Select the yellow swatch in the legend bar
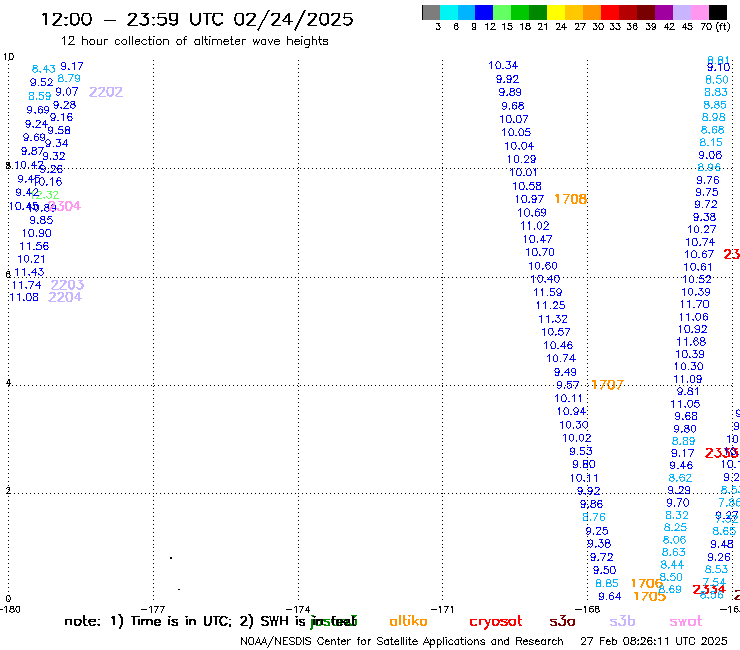This screenshot has width=740, height=650. pyautogui.click(x=556, y=12)
